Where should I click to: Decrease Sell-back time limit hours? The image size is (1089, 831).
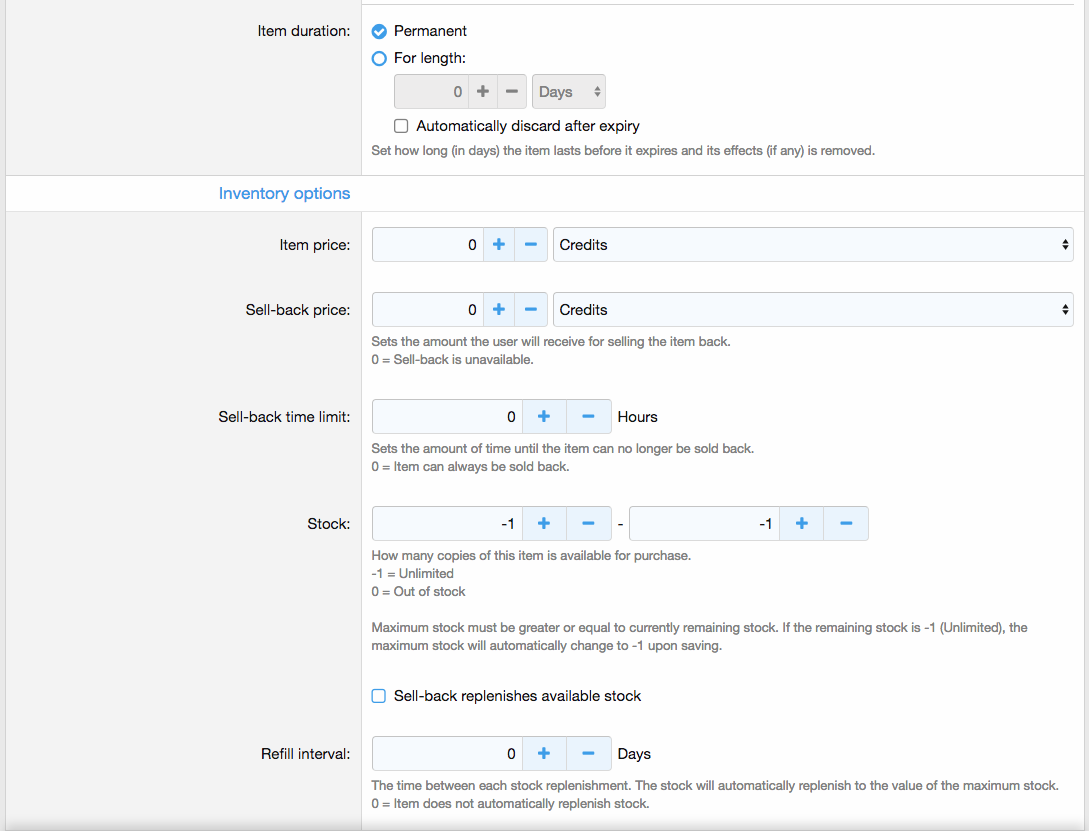pos(588,417)
